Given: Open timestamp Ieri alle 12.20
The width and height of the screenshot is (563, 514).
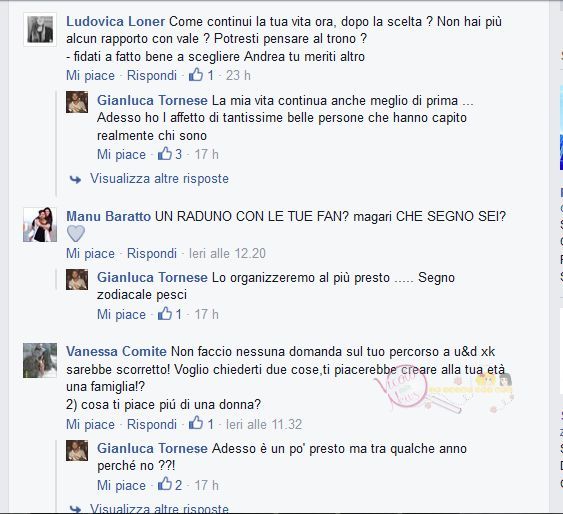Looking at the screenshot, I should tap(227, 253).
